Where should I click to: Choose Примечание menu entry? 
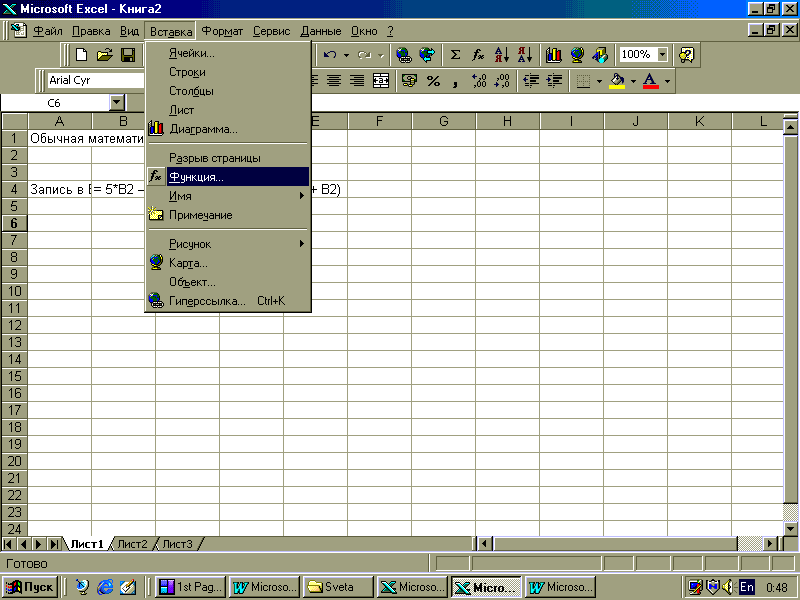[228, 215]
